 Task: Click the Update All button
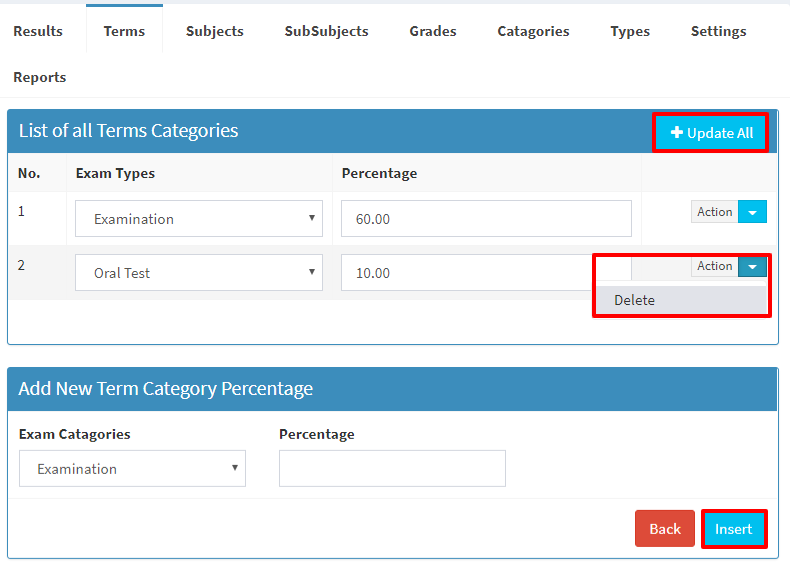[x=711, y=133]
